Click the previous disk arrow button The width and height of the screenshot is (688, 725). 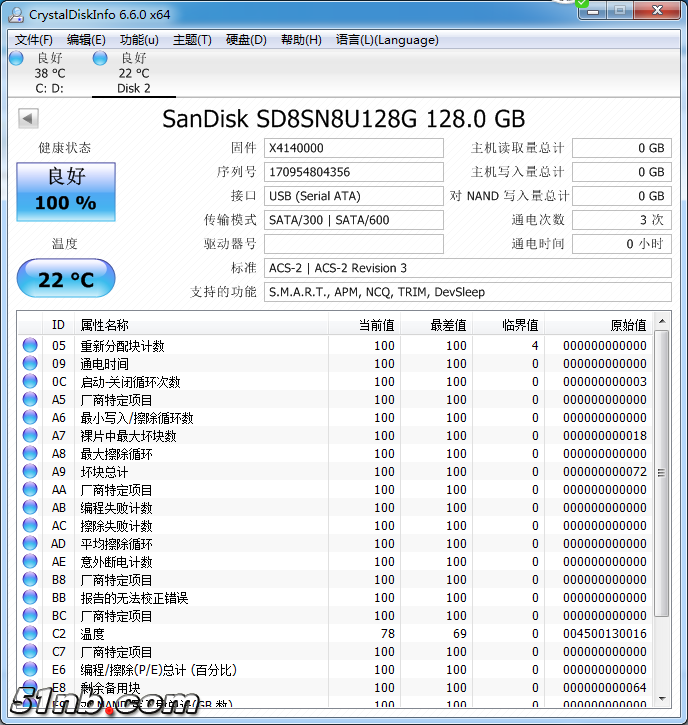(28, 120)
